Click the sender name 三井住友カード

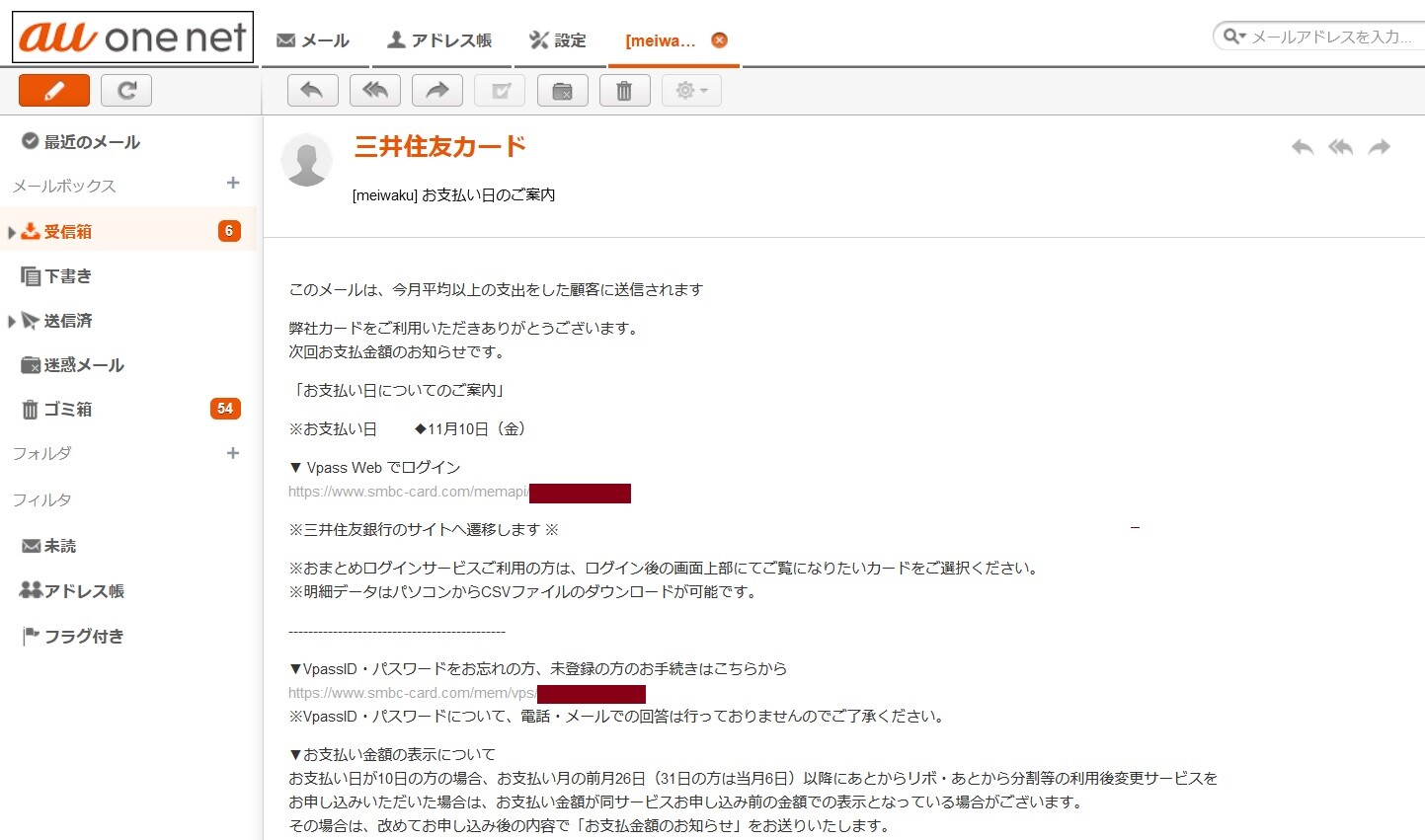point(440,147)
